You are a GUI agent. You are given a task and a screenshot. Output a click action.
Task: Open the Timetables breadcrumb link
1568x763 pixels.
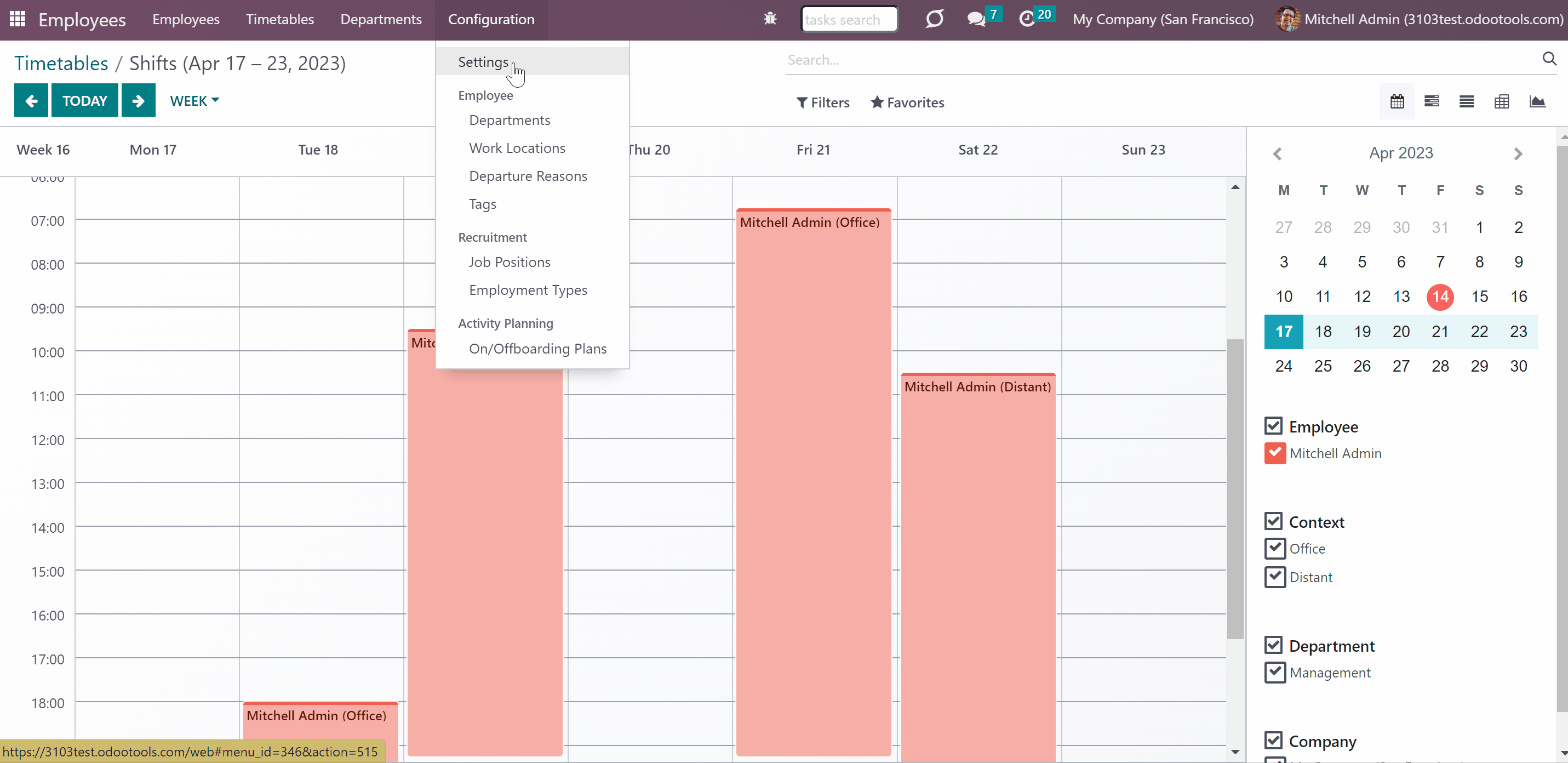pos(61,64)
